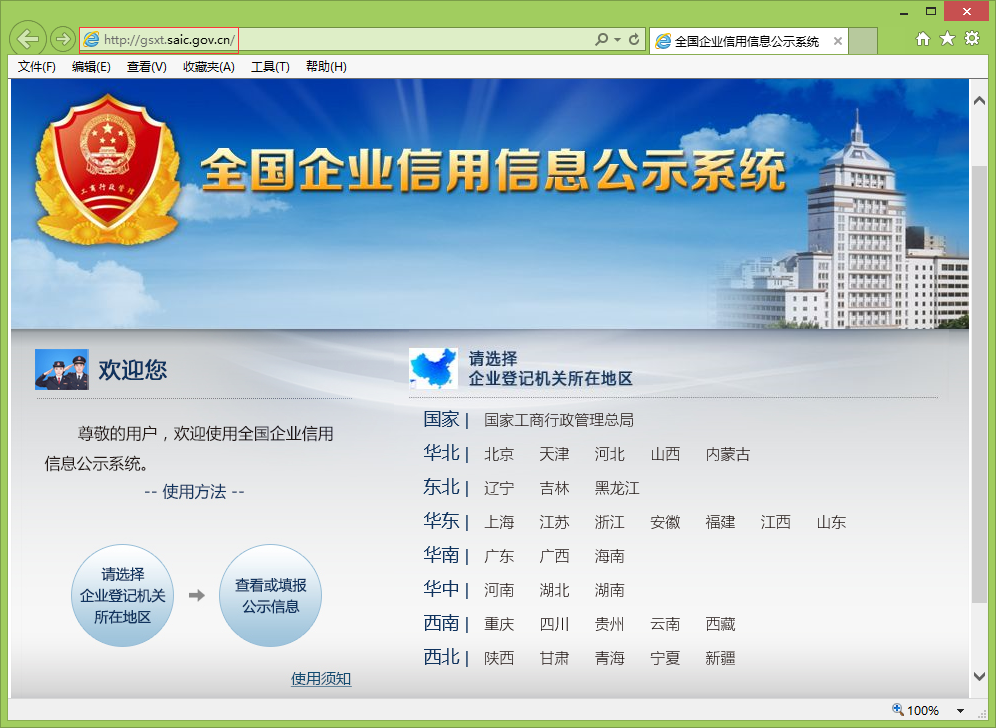Open the 文件(F) menu
996x728 pixels.
(36, 67)
